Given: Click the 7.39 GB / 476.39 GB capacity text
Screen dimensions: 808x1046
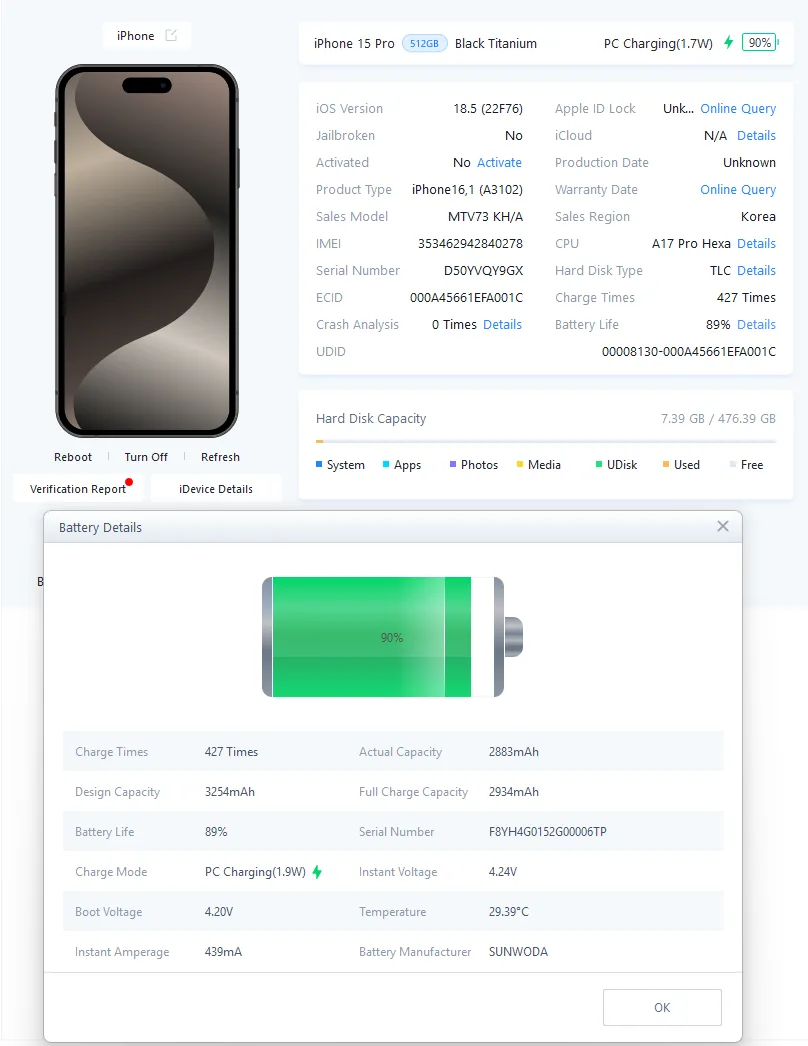Looking at the screenshot, I should pos(719,418).
